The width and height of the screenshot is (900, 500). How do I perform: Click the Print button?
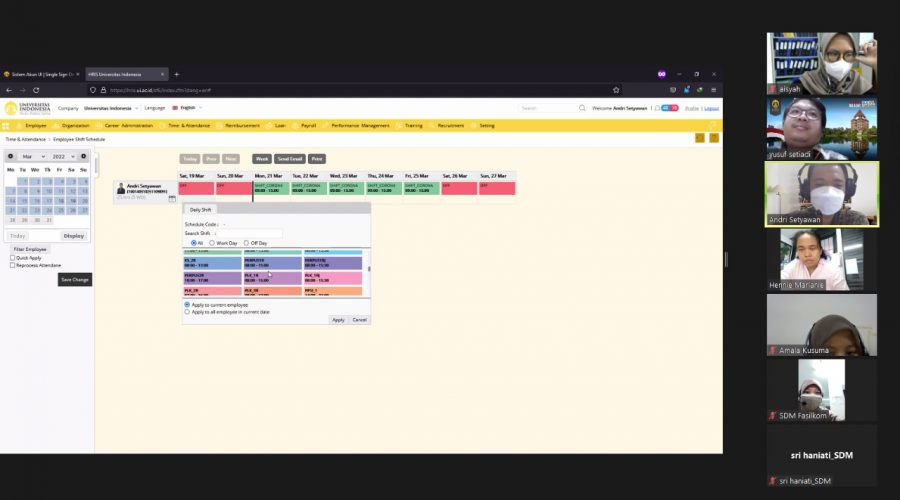click(317, 159)
